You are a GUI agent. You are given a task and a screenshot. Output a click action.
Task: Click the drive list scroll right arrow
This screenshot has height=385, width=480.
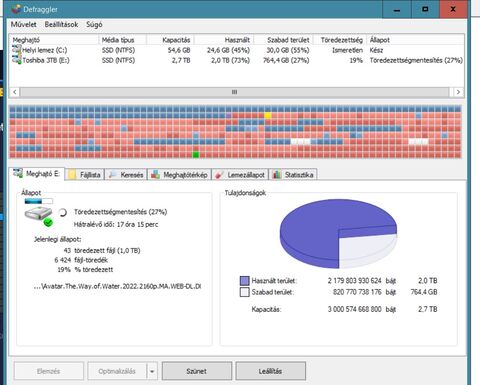click(458, 92)
